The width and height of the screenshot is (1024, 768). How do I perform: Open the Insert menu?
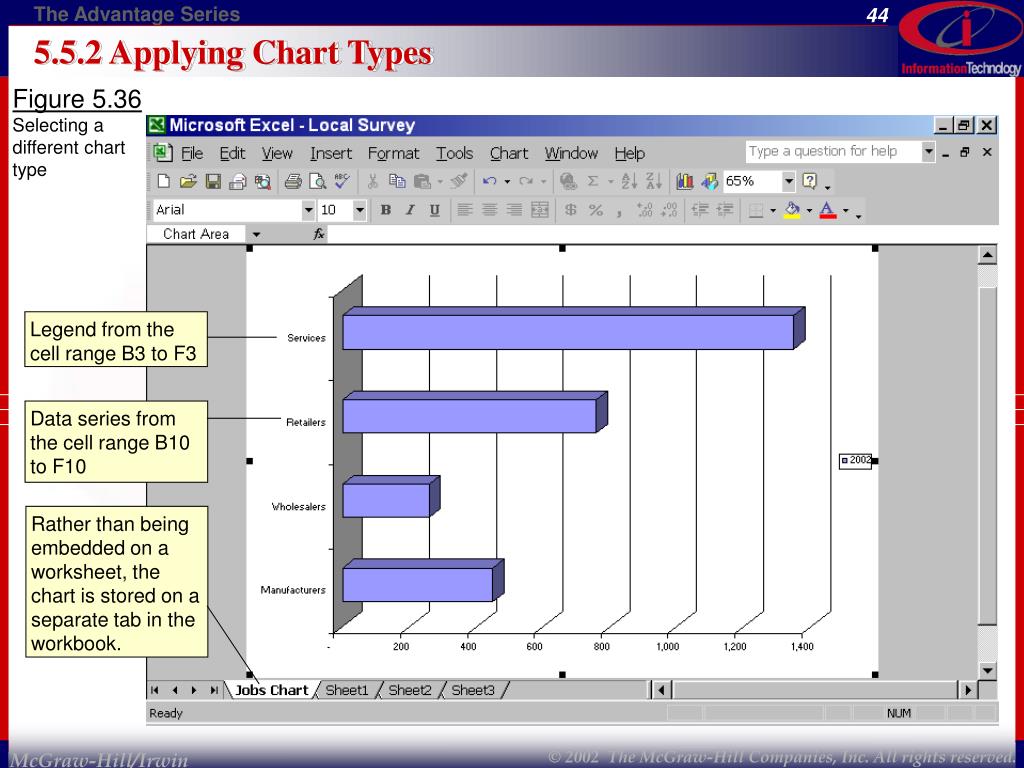click(330, 153)
